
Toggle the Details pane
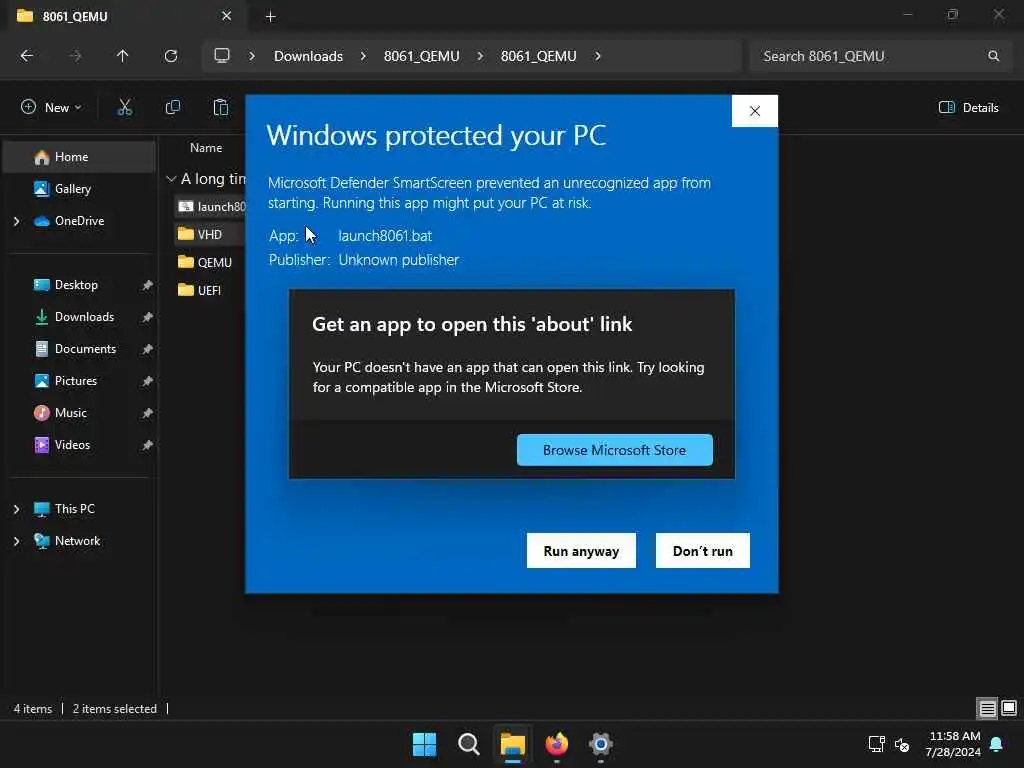point(968,108)
